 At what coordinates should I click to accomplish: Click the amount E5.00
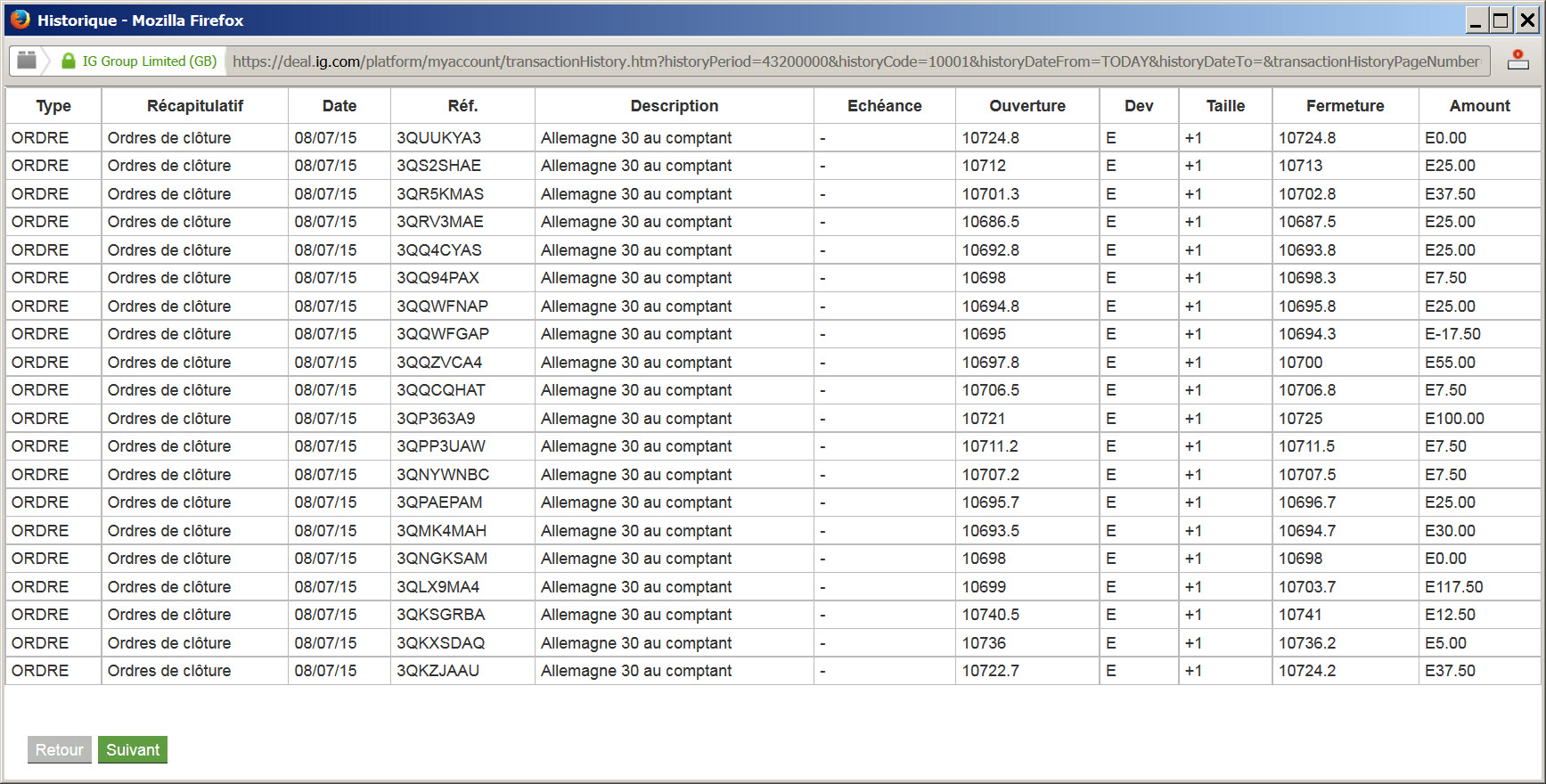point(1445,643)
